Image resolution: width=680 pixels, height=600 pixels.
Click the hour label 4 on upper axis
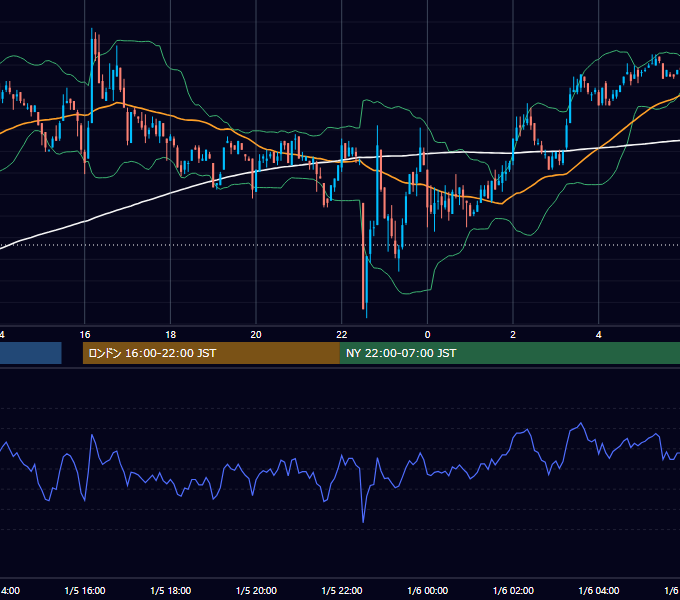(598, 335)
